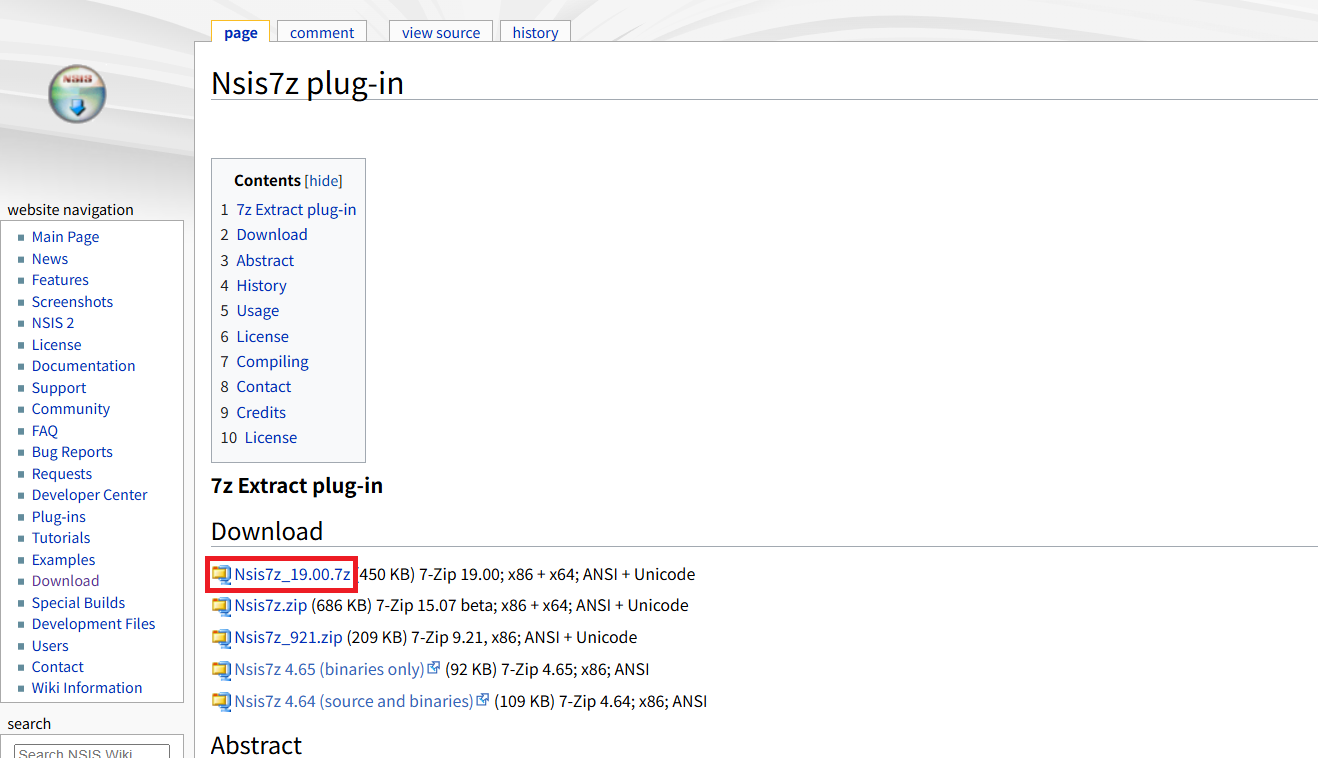Download Nsis7z_19.00.7z file
This screenshot has height=758, width=1318.
[292, 575]
